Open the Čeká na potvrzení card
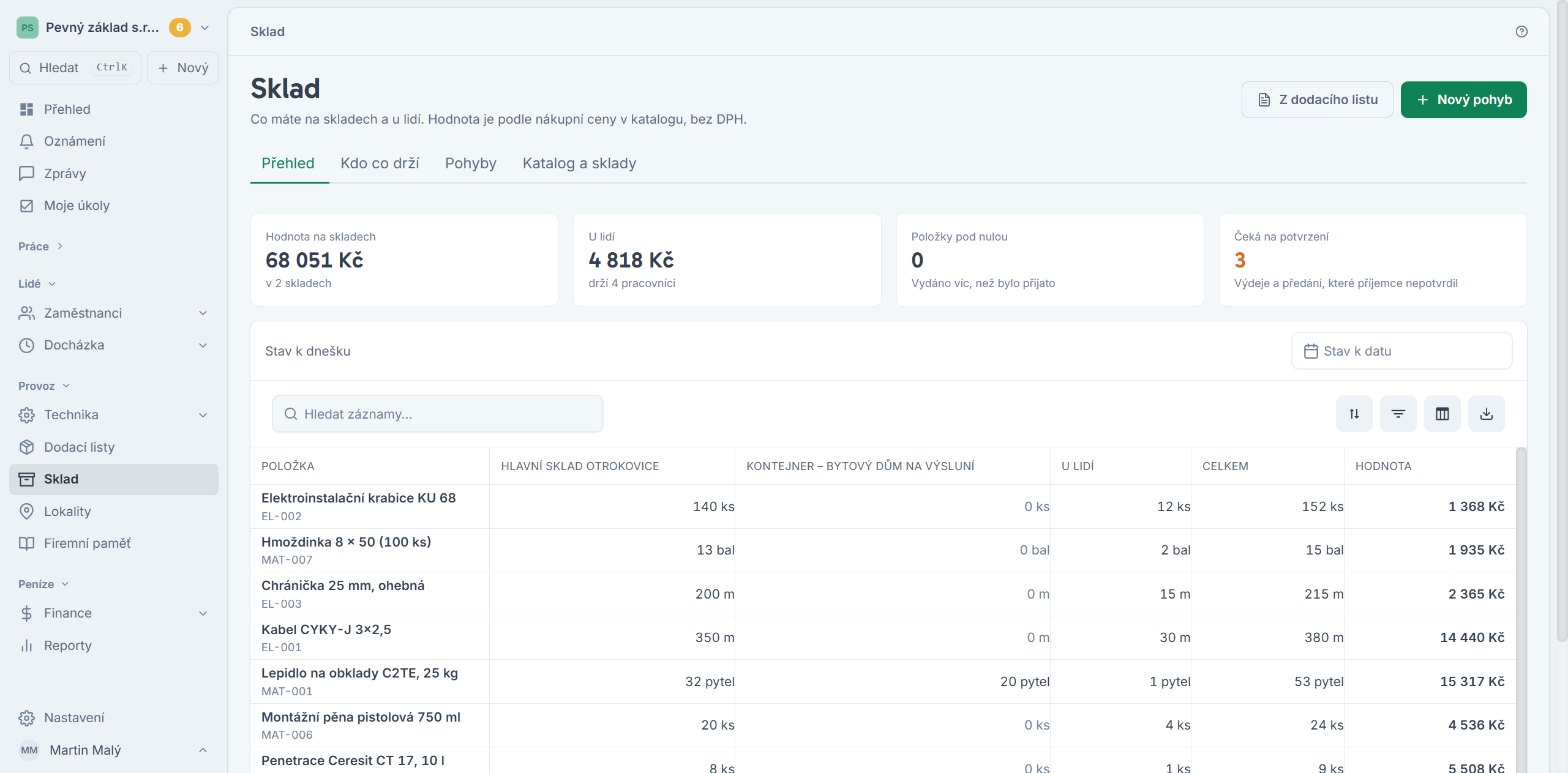 pos(1372,259)
